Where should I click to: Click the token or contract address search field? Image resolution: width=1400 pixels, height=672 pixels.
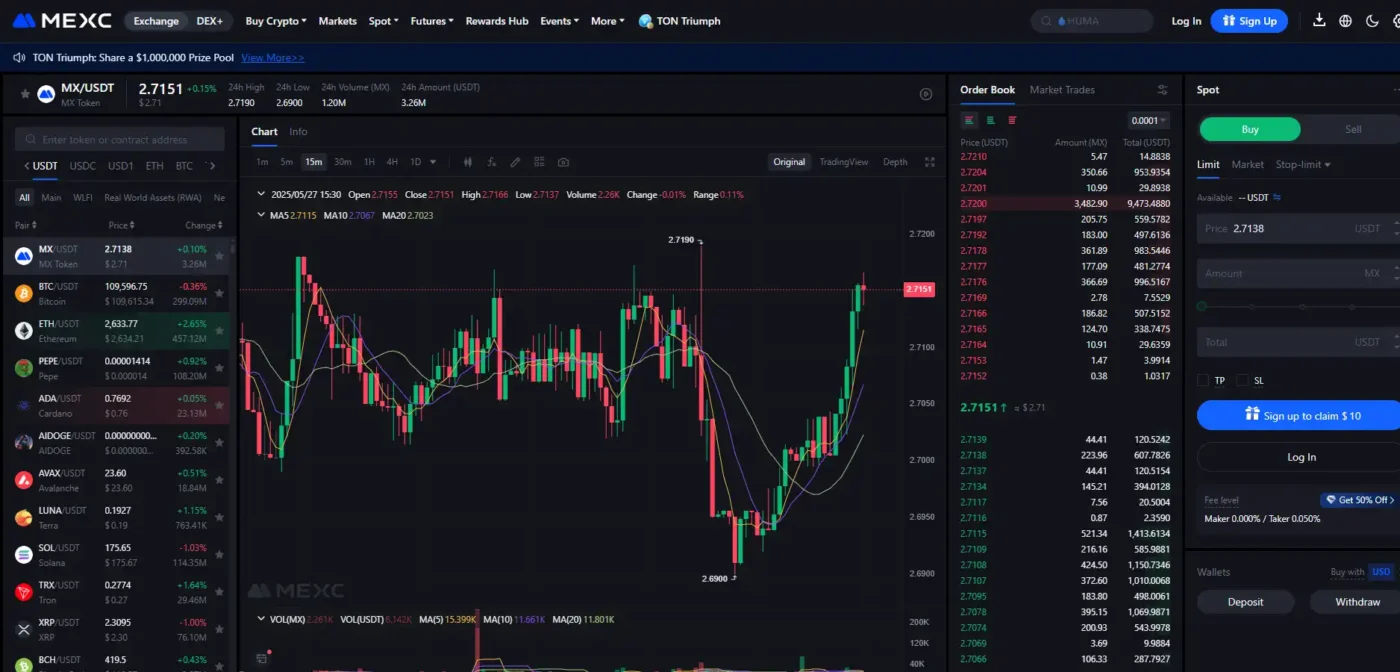tap(120, 140)
